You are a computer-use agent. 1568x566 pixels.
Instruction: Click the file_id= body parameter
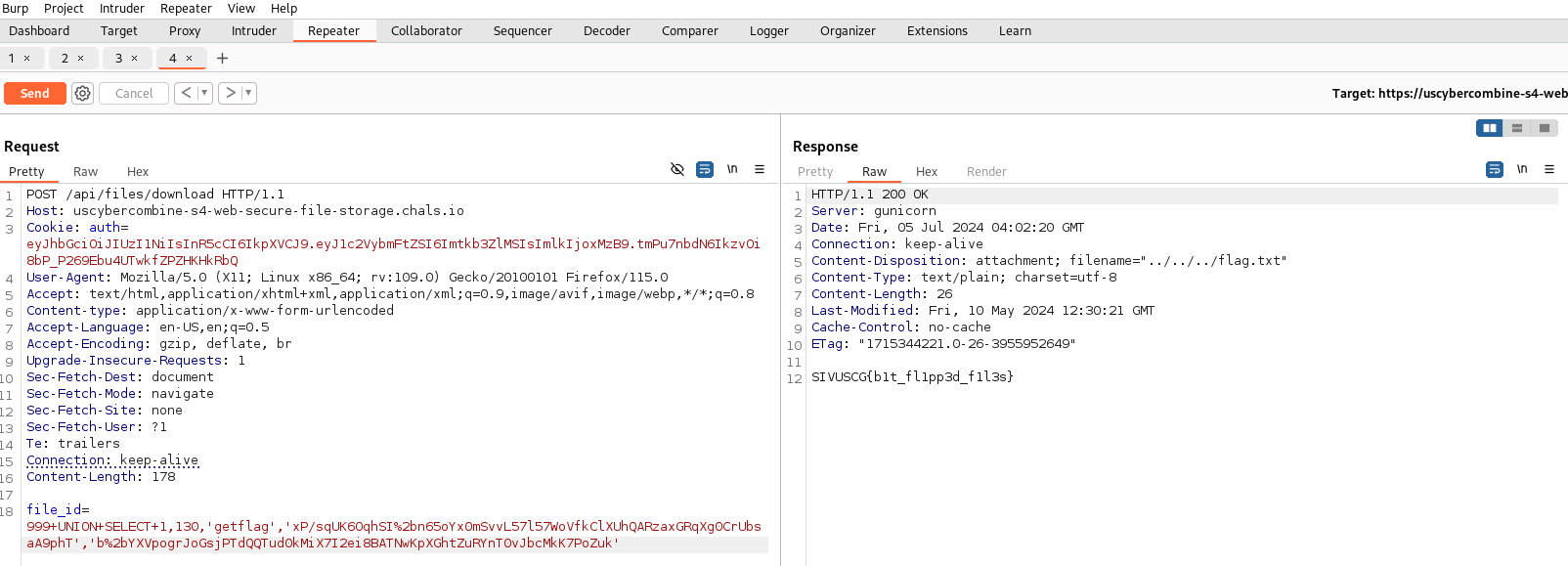pyautogui.click(x=58, y=510)
